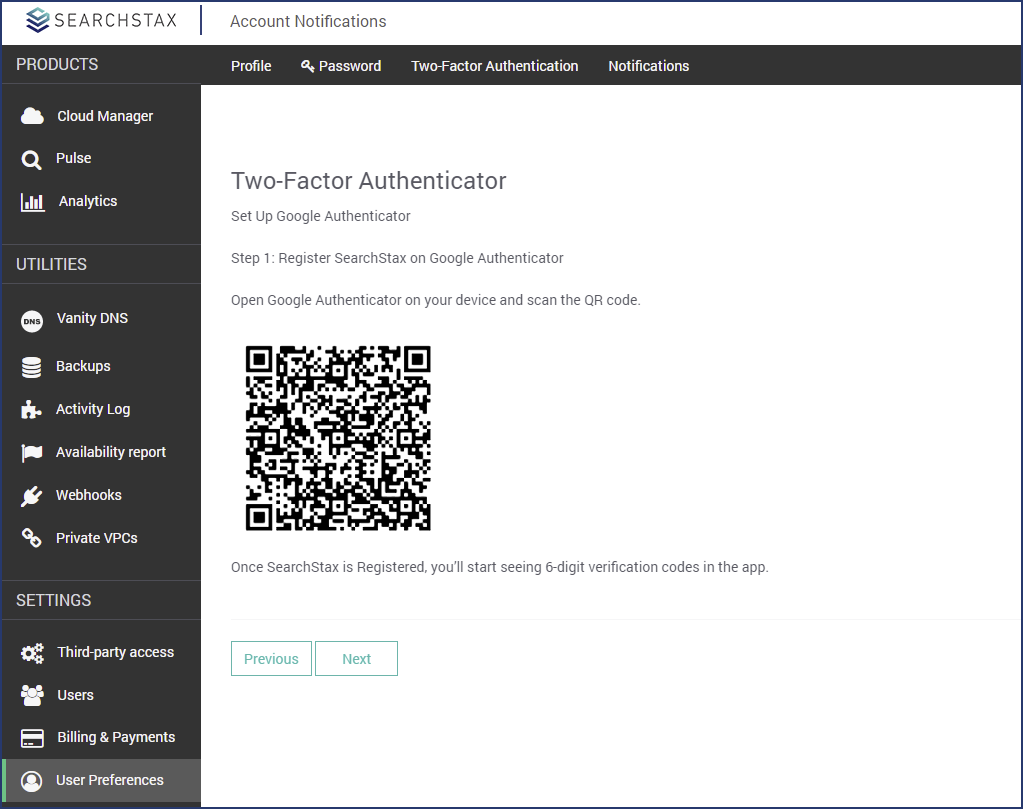The height and width of the screenshot is (809, 1023).
Task: Switch to the Password tab
Action: 341,66
